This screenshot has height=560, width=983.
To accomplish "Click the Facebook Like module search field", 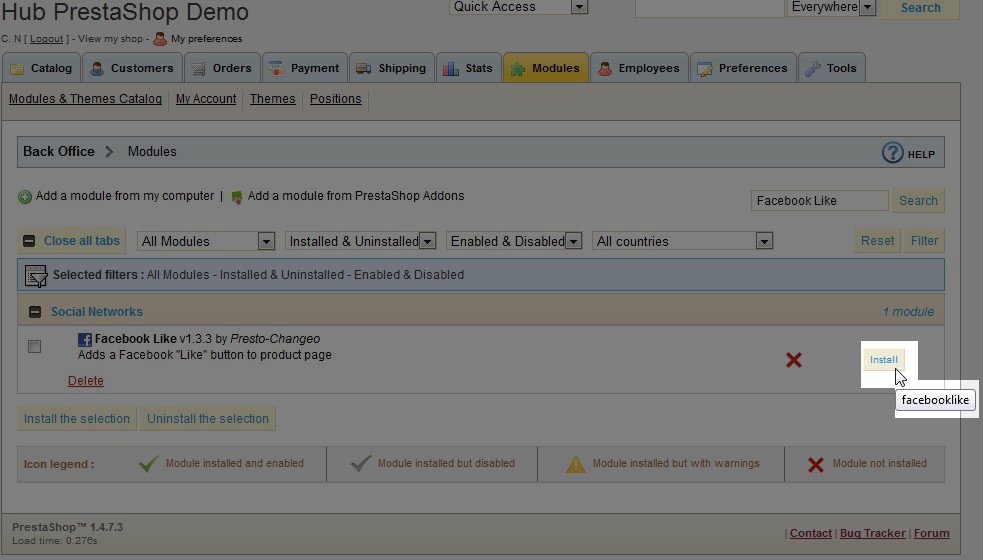I will coord(819,201).
